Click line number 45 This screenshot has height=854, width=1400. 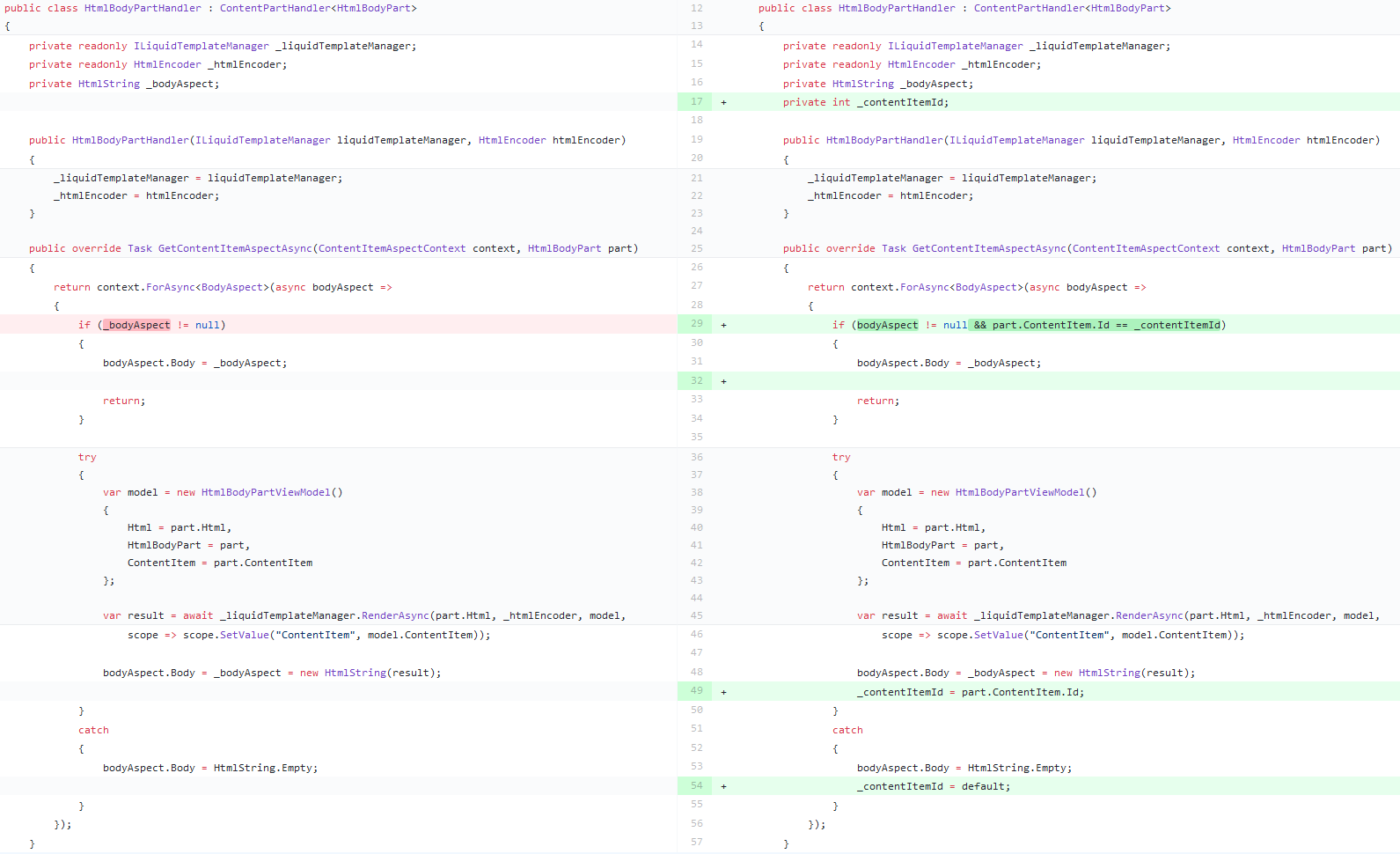pyautogui.click(x=697, y=615)
